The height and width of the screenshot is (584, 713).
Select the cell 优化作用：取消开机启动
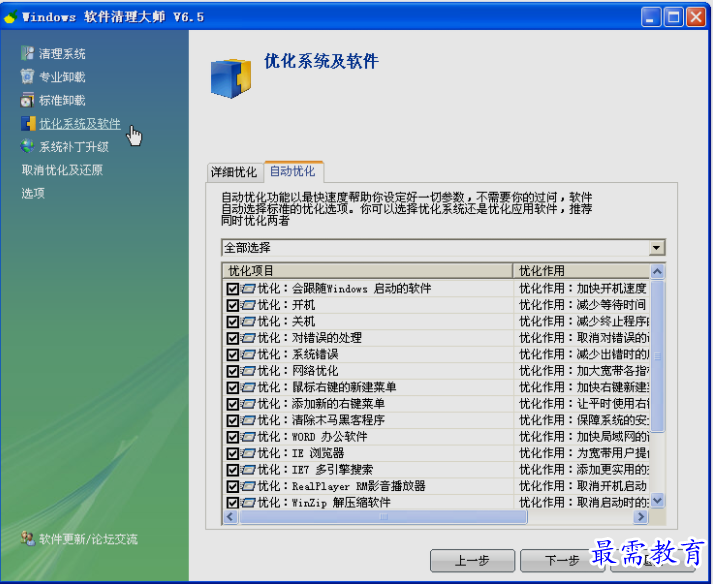coord(582,486)
